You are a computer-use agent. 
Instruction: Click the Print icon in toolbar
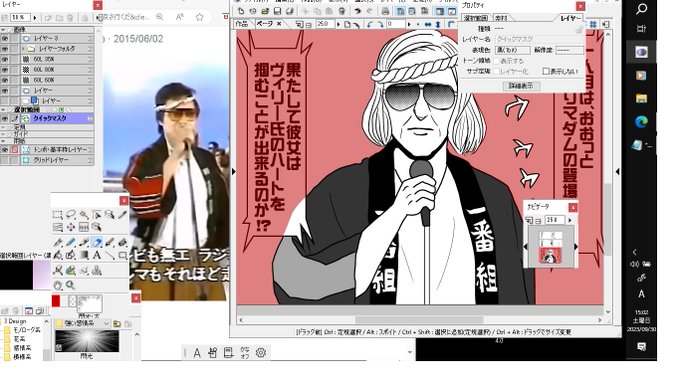point(385,11)
